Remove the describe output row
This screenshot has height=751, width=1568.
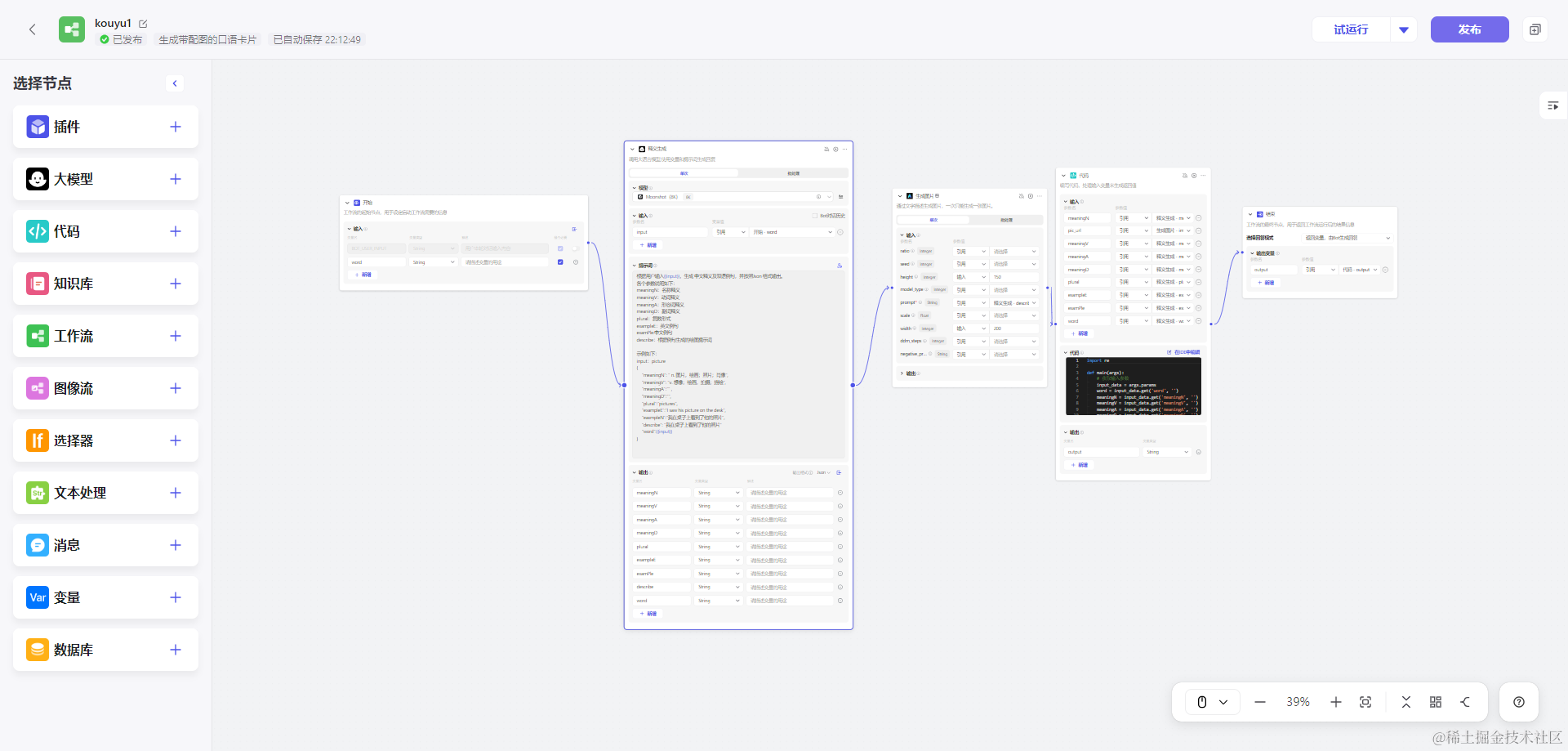840,587
